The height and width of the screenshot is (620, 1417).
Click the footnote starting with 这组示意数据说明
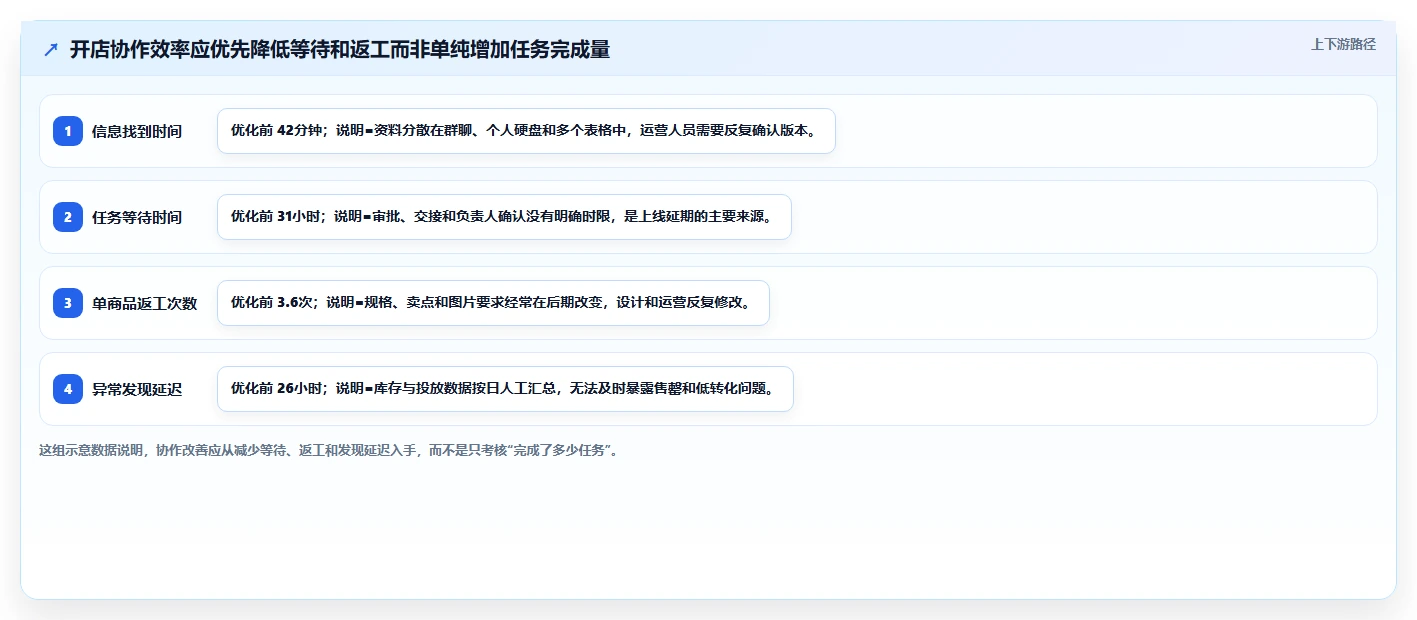coord(329,450)
